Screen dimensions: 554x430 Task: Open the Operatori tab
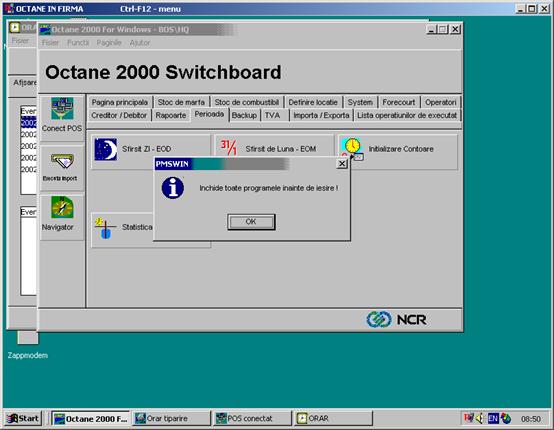click(x=441, y=102)
